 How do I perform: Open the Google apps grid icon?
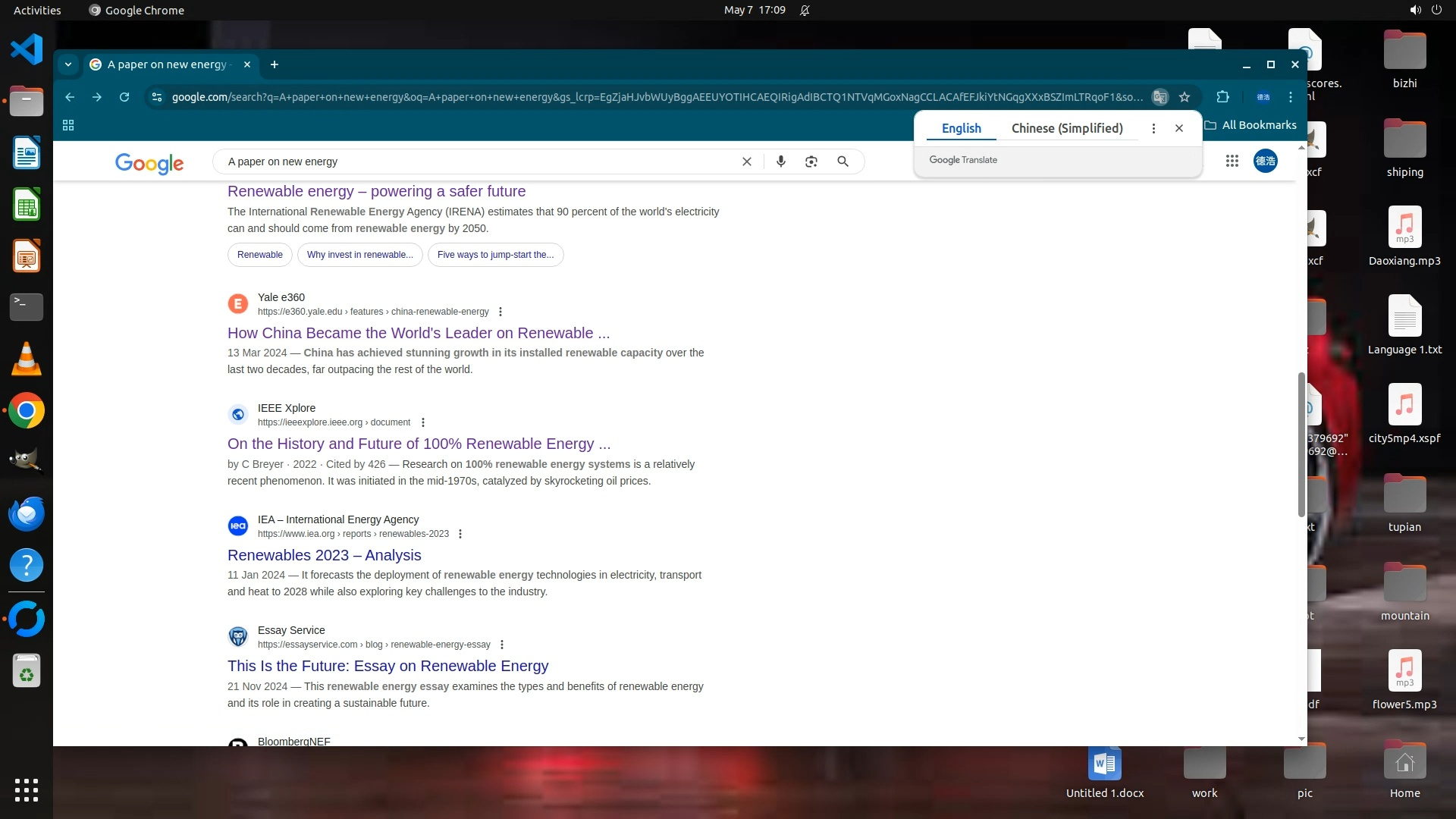point(1232,161)
